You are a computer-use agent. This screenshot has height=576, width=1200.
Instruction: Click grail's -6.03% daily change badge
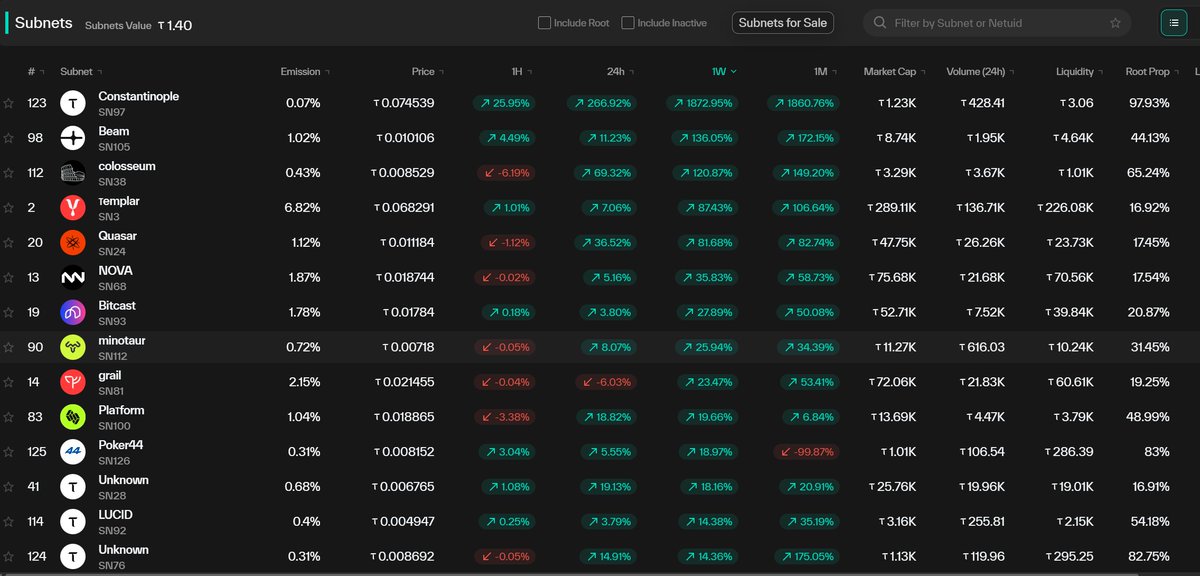(606, 383)
